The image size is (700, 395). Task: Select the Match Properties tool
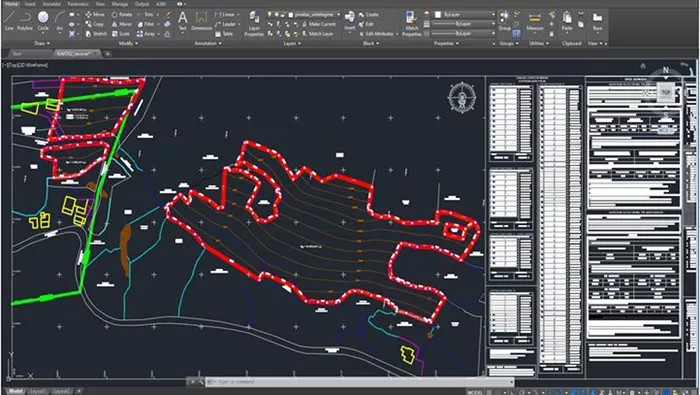(x=412, y=24)
